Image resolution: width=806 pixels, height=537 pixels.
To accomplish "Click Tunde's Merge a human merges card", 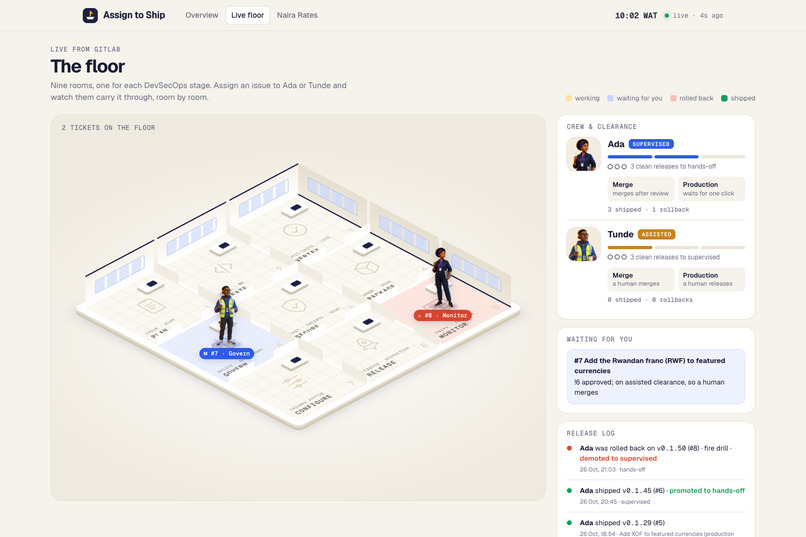I will pos(641,279).
